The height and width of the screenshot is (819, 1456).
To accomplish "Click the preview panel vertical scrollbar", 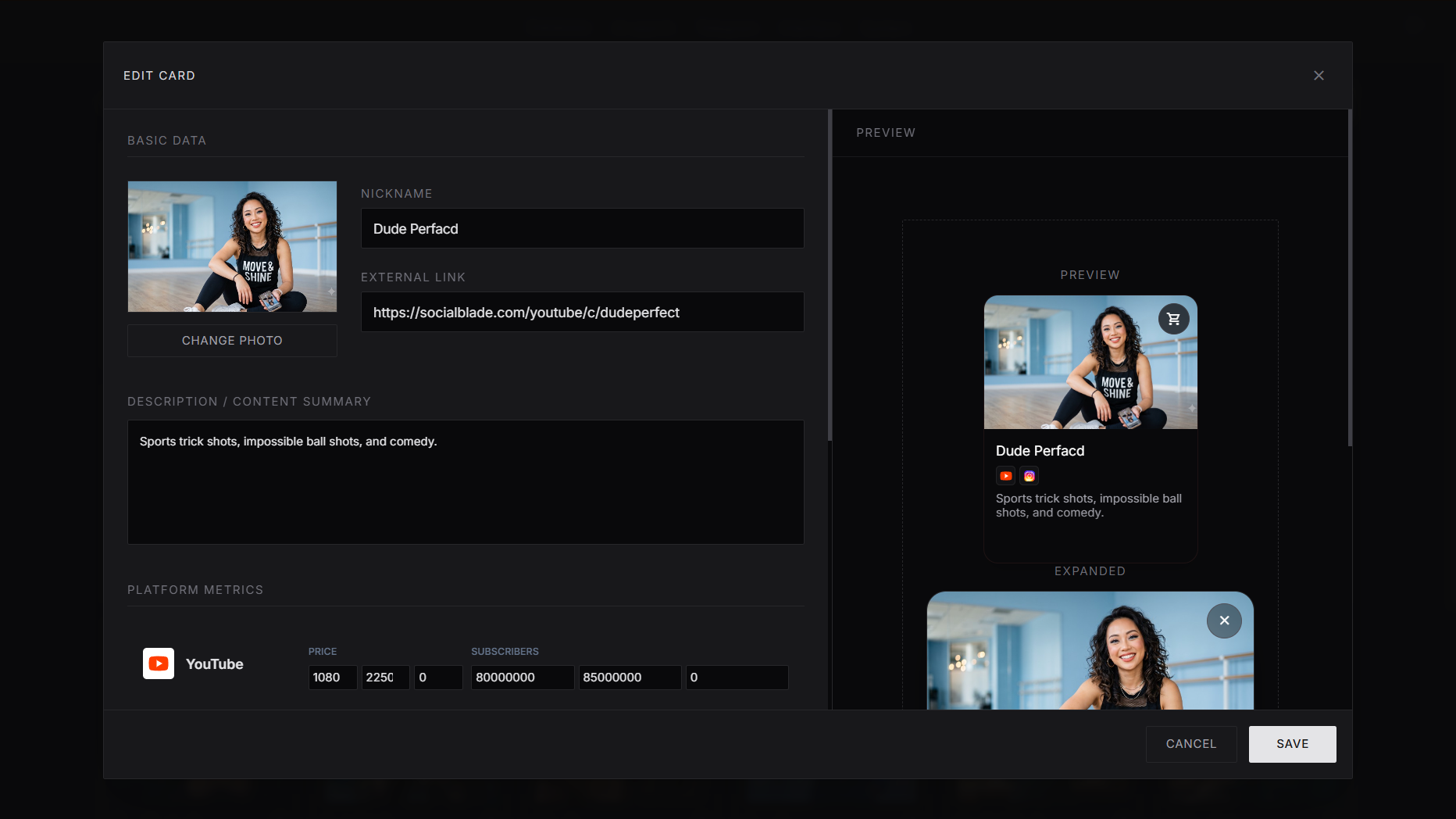I will point(1350,278).
